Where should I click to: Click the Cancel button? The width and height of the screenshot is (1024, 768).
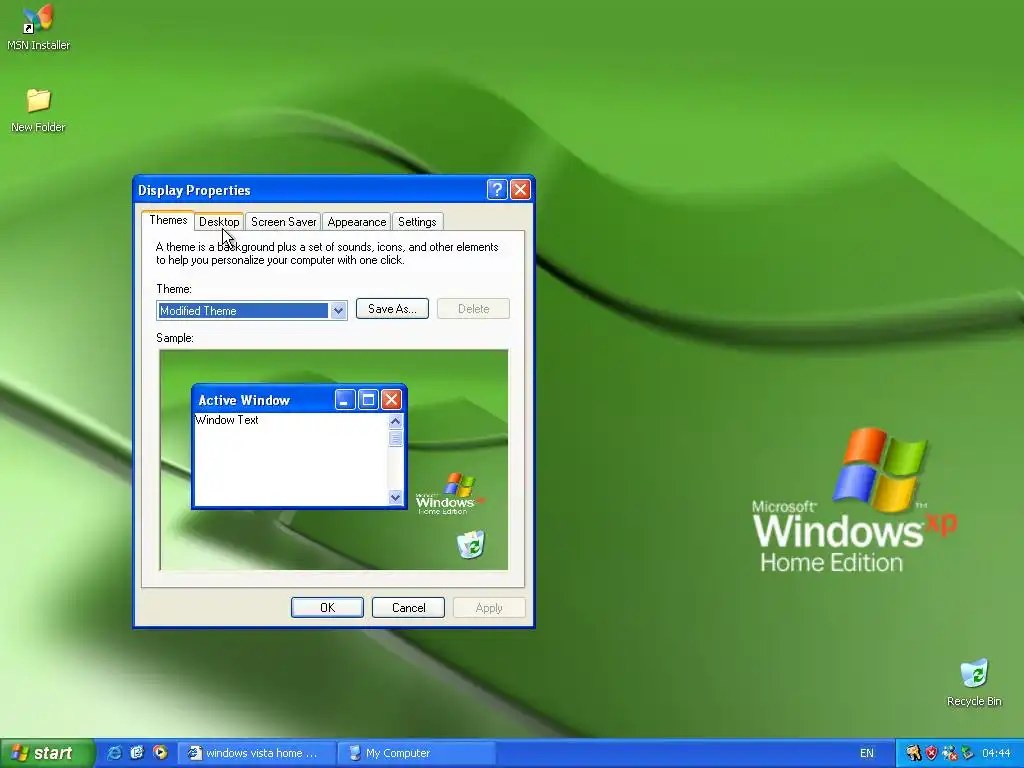pyautogui.click(x=408, y=607)
